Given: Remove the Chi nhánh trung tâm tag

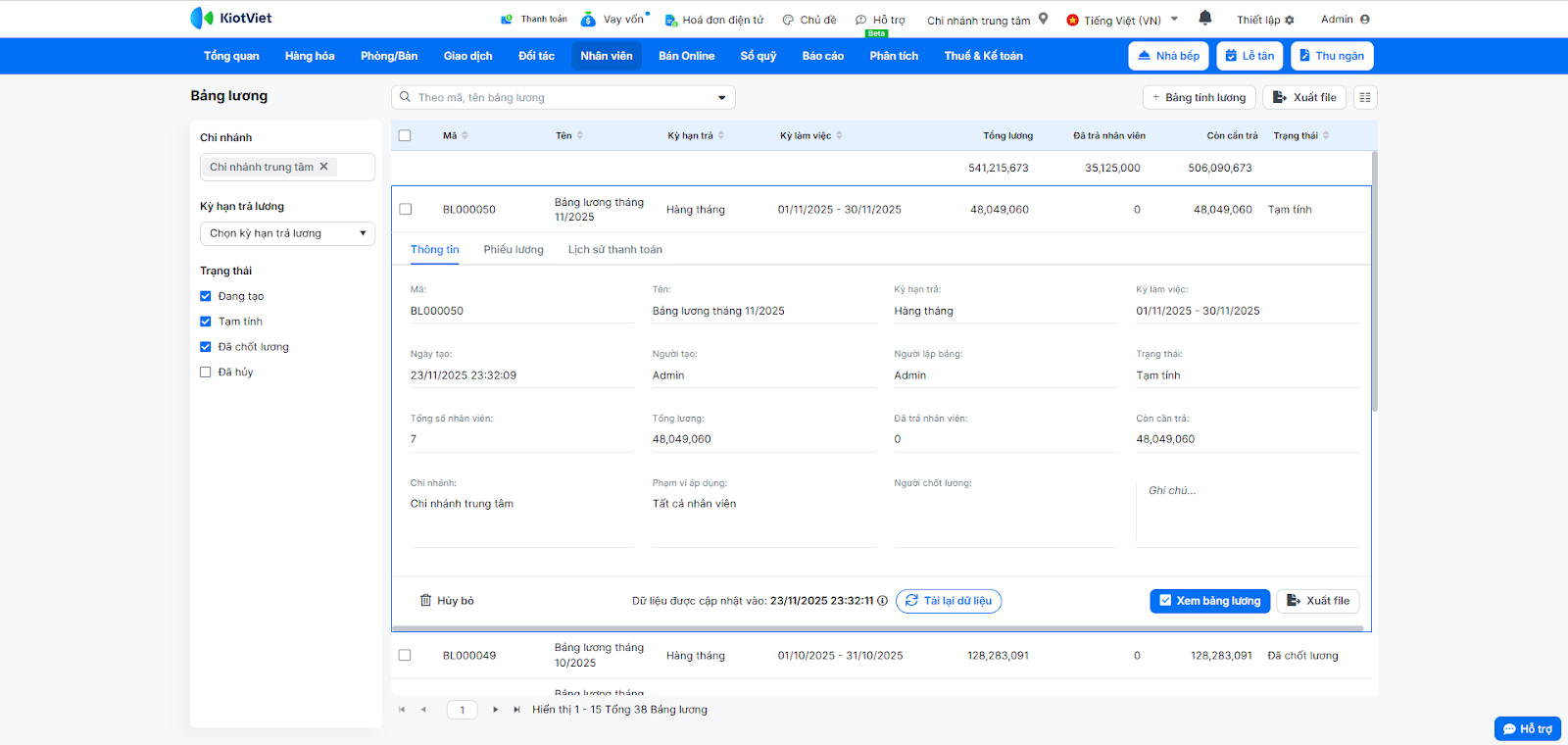Looking at the screenshot, I should [x=324, y=167].
